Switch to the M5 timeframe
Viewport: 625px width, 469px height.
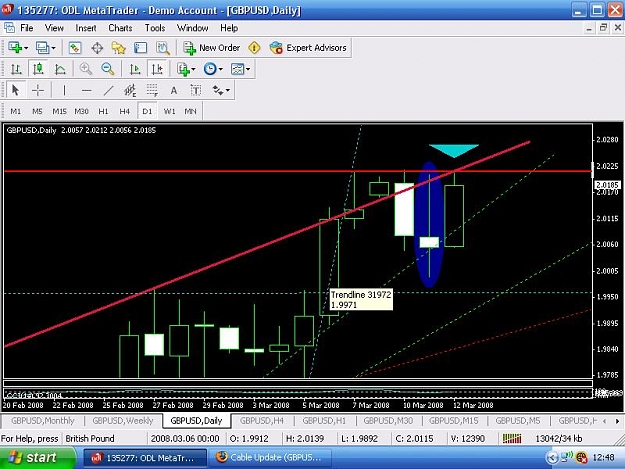37,111
